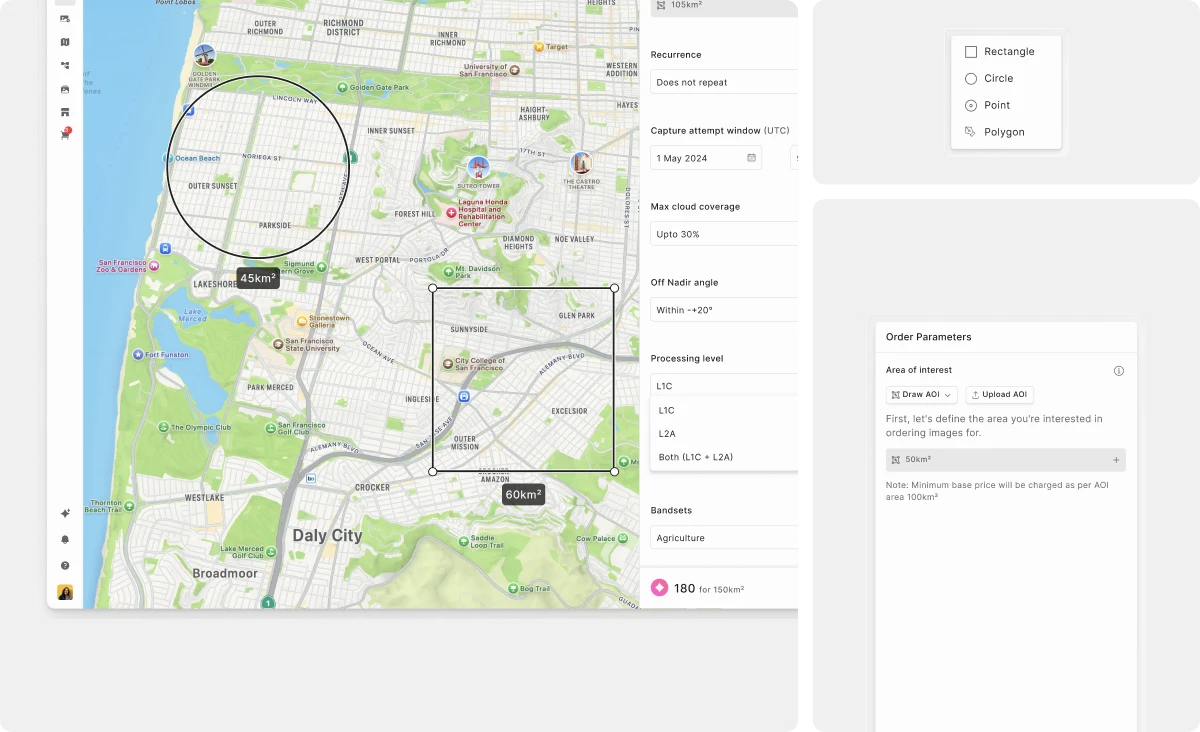Image resolution: width=1200 pixels, height=732 pixels.
Task: Click the Golden Gate Park Windmill marker
Action: tap(205, 55)
